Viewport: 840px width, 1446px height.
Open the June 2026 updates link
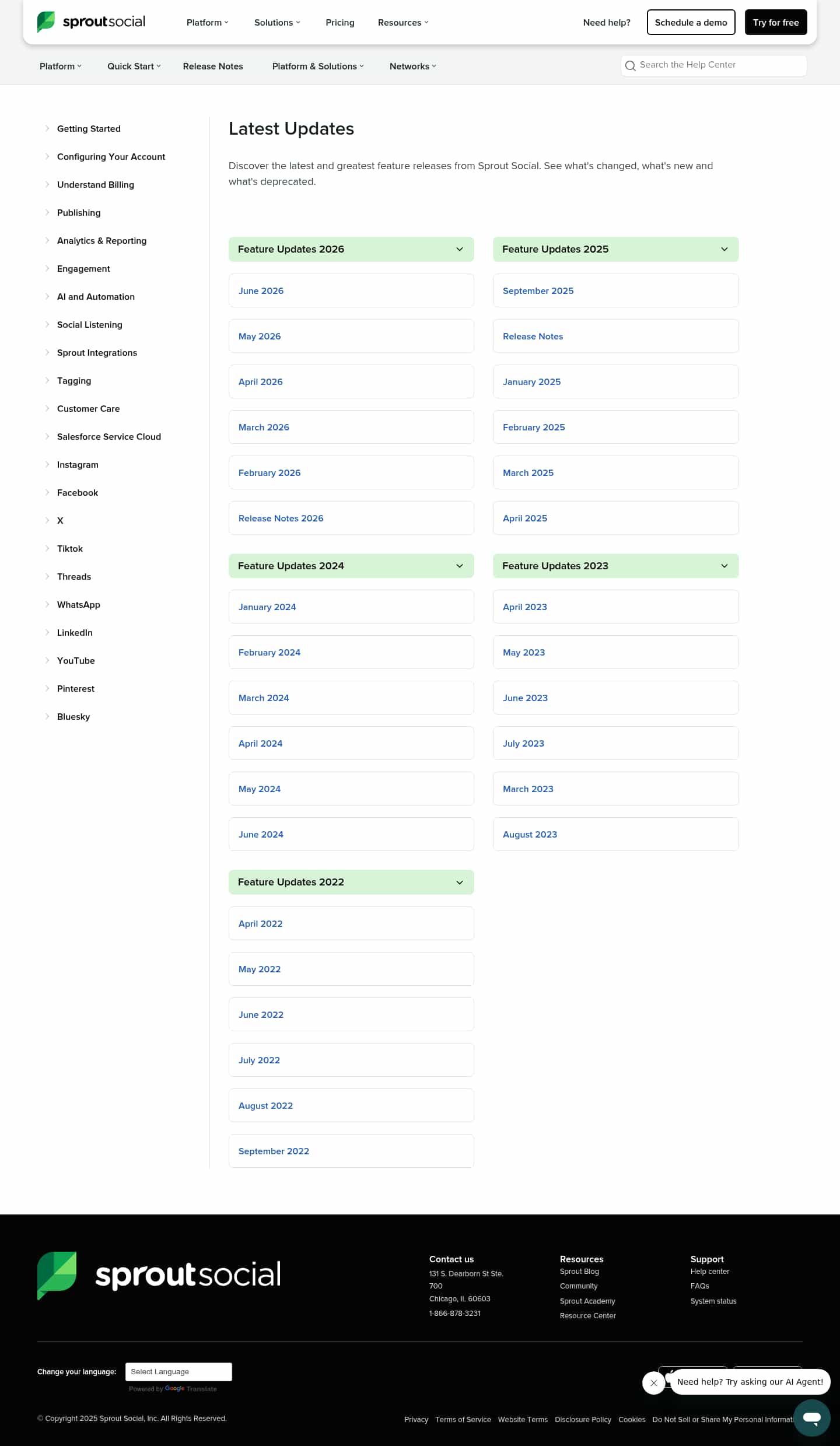click(x=351, y=290)
